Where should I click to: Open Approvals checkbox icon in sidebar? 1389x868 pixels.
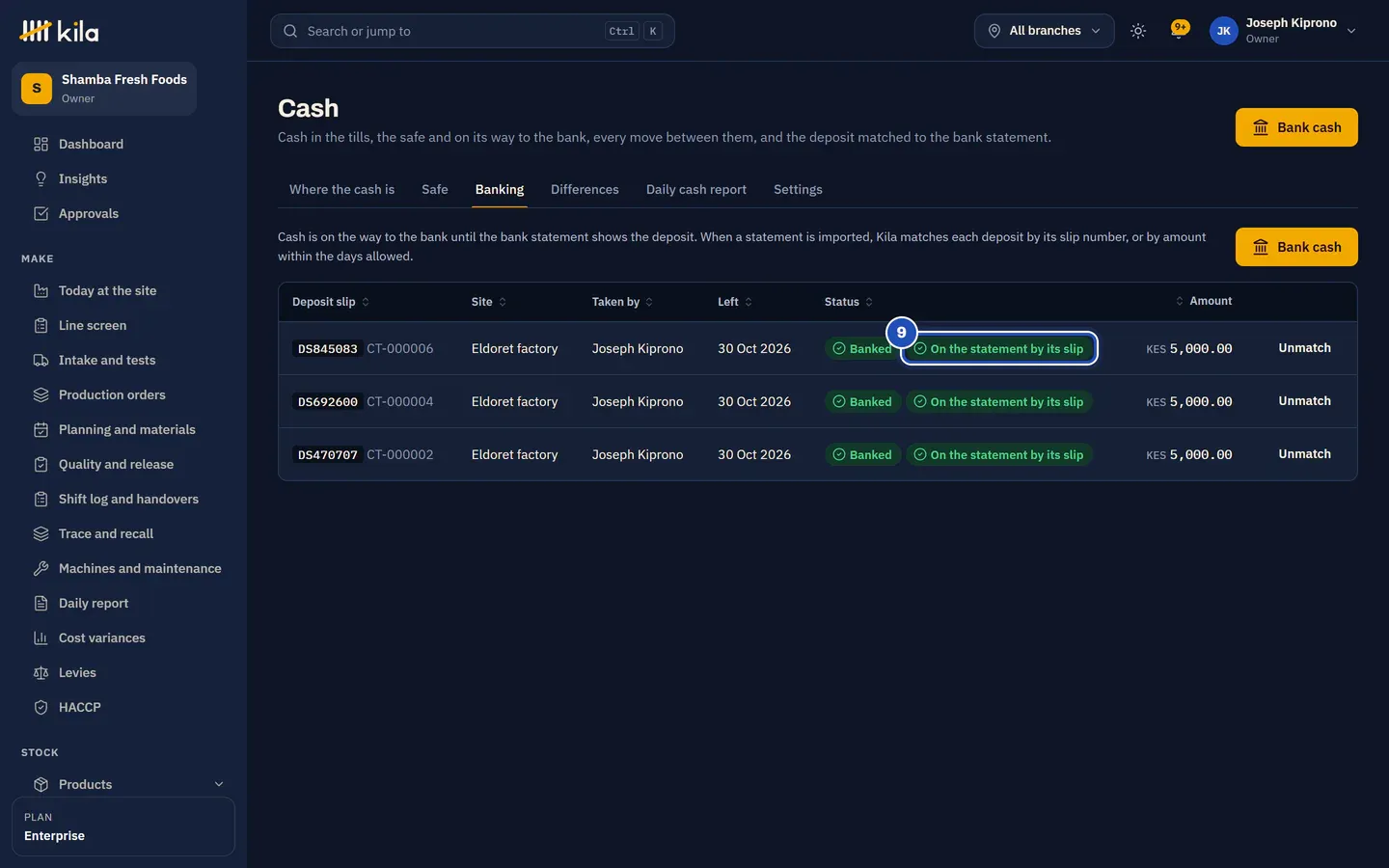point(41,213)
